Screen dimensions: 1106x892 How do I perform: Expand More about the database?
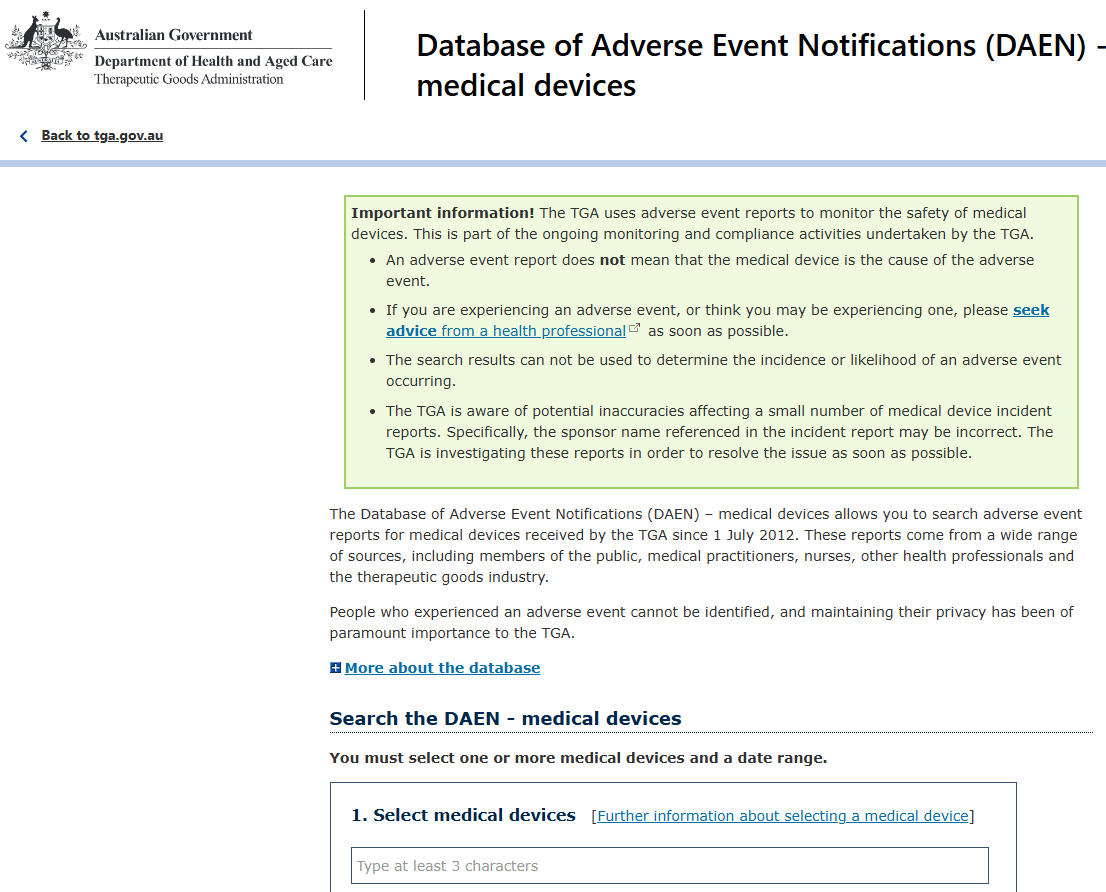pyautogui.click(x=442, y=668)
